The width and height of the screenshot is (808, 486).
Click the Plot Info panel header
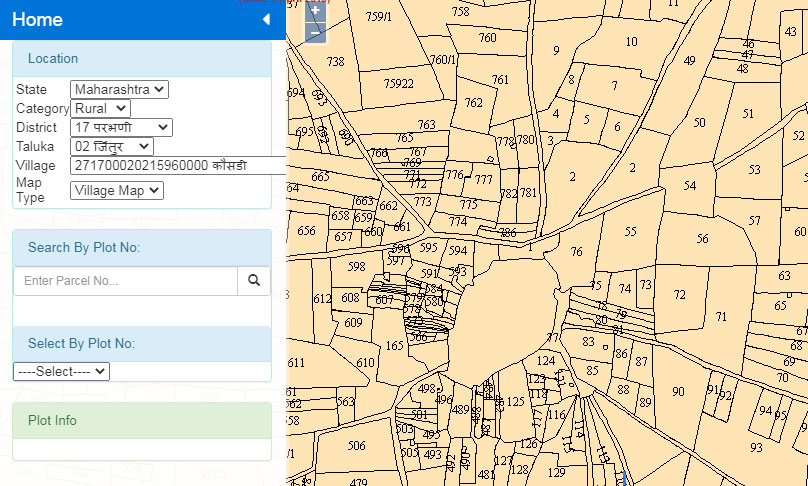141,420
